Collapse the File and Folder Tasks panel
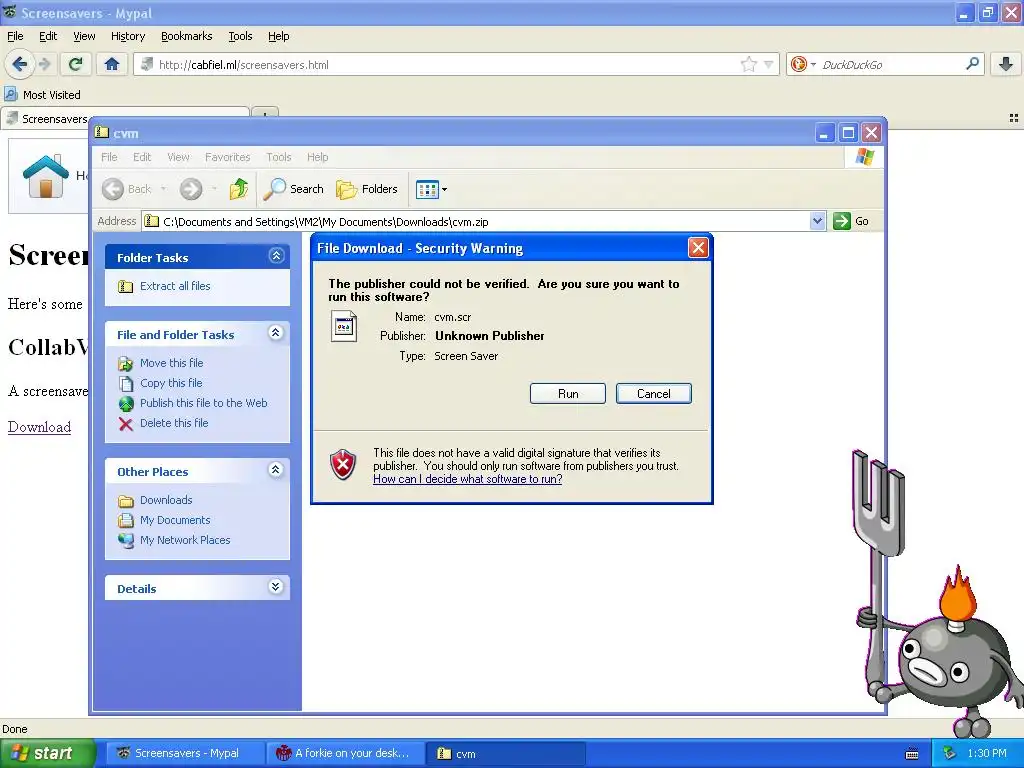The height and width of the screenshot is (768, 1024). [276, 333]
